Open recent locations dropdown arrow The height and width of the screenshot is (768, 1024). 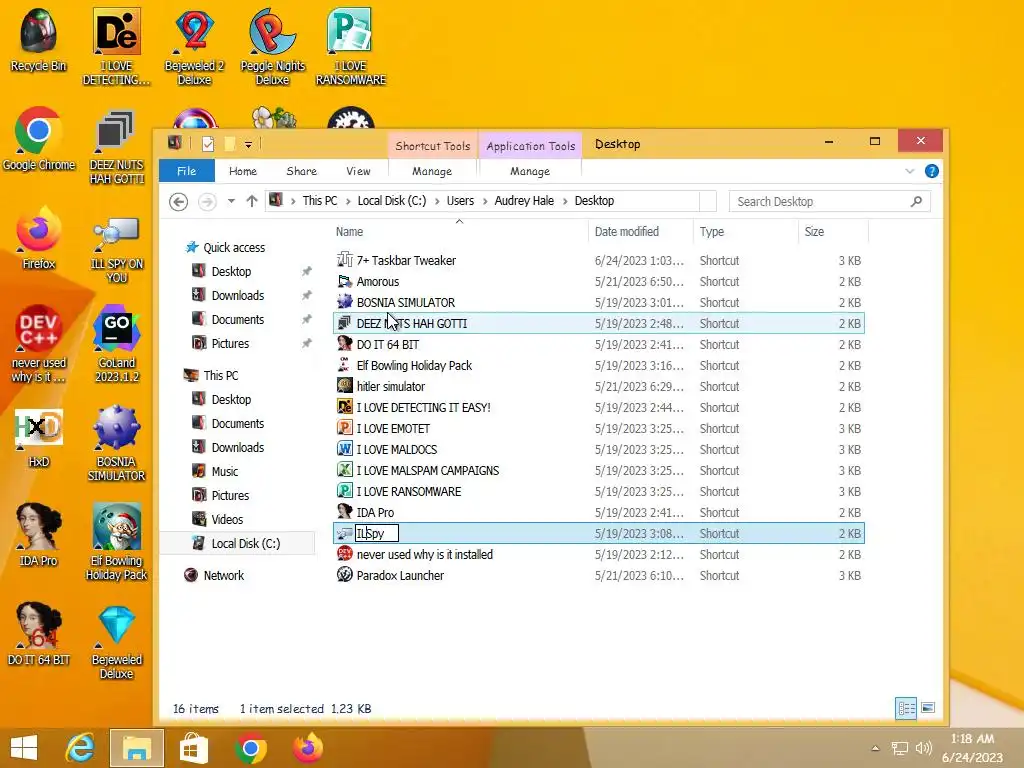[x=231, y=201]
